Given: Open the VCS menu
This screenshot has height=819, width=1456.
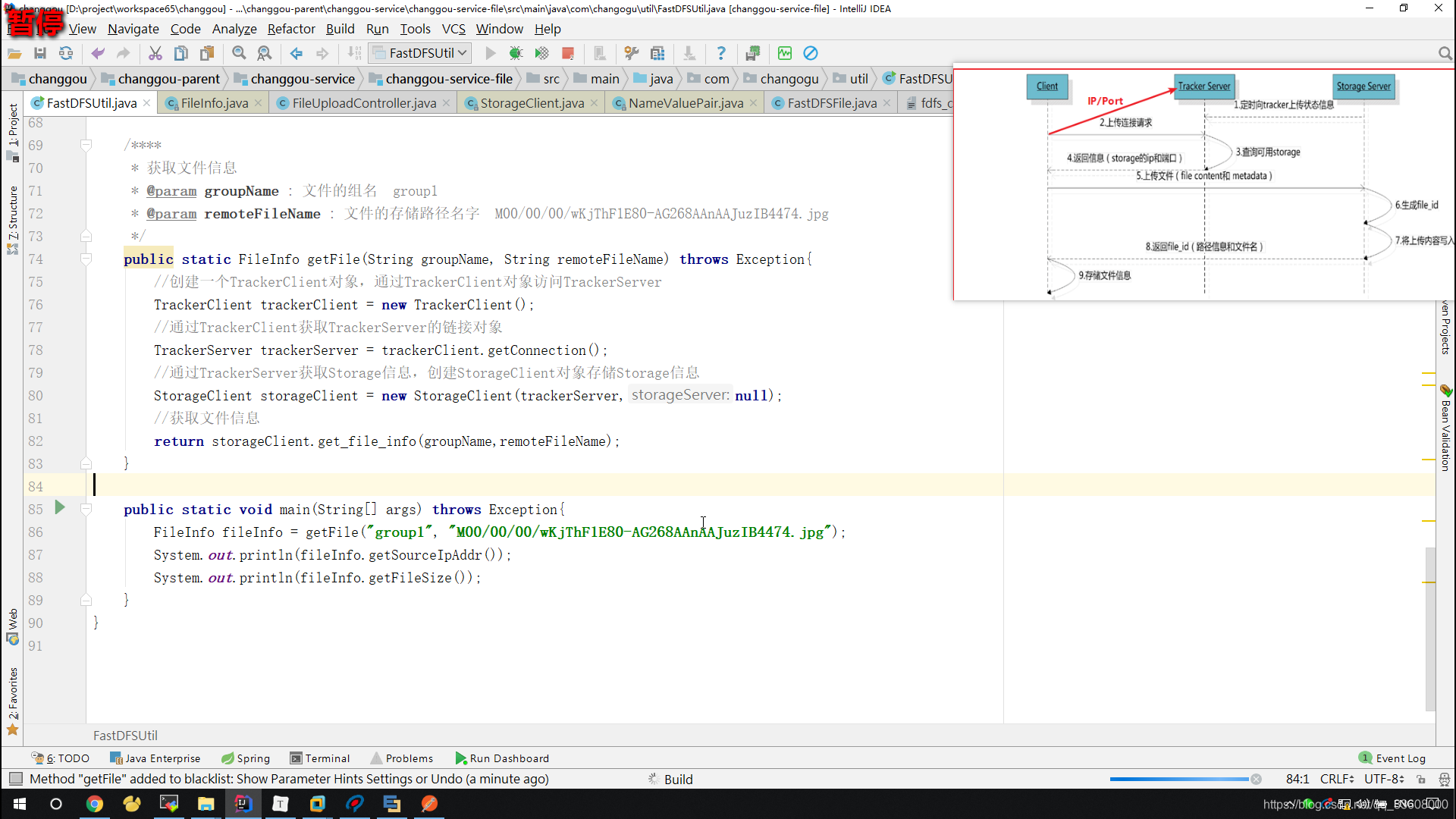Looking at the screenshot, I should pyautogui.click(x=453, y=29).
